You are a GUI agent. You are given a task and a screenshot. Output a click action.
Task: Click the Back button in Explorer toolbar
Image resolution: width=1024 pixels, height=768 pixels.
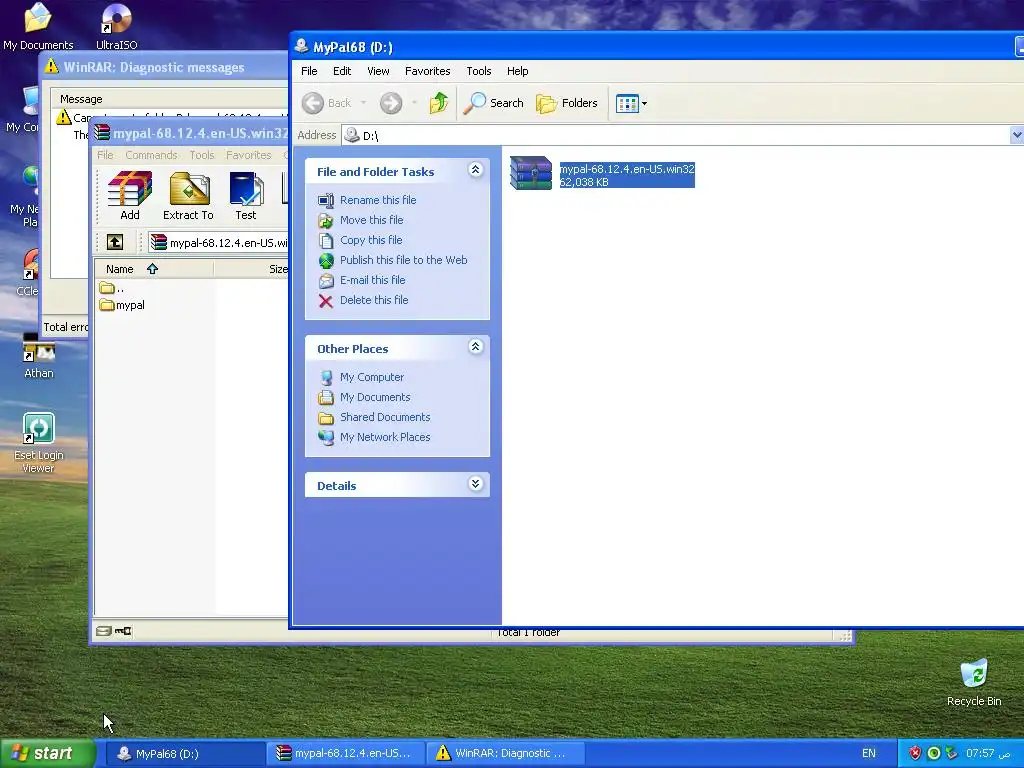(x=327, y=103)
